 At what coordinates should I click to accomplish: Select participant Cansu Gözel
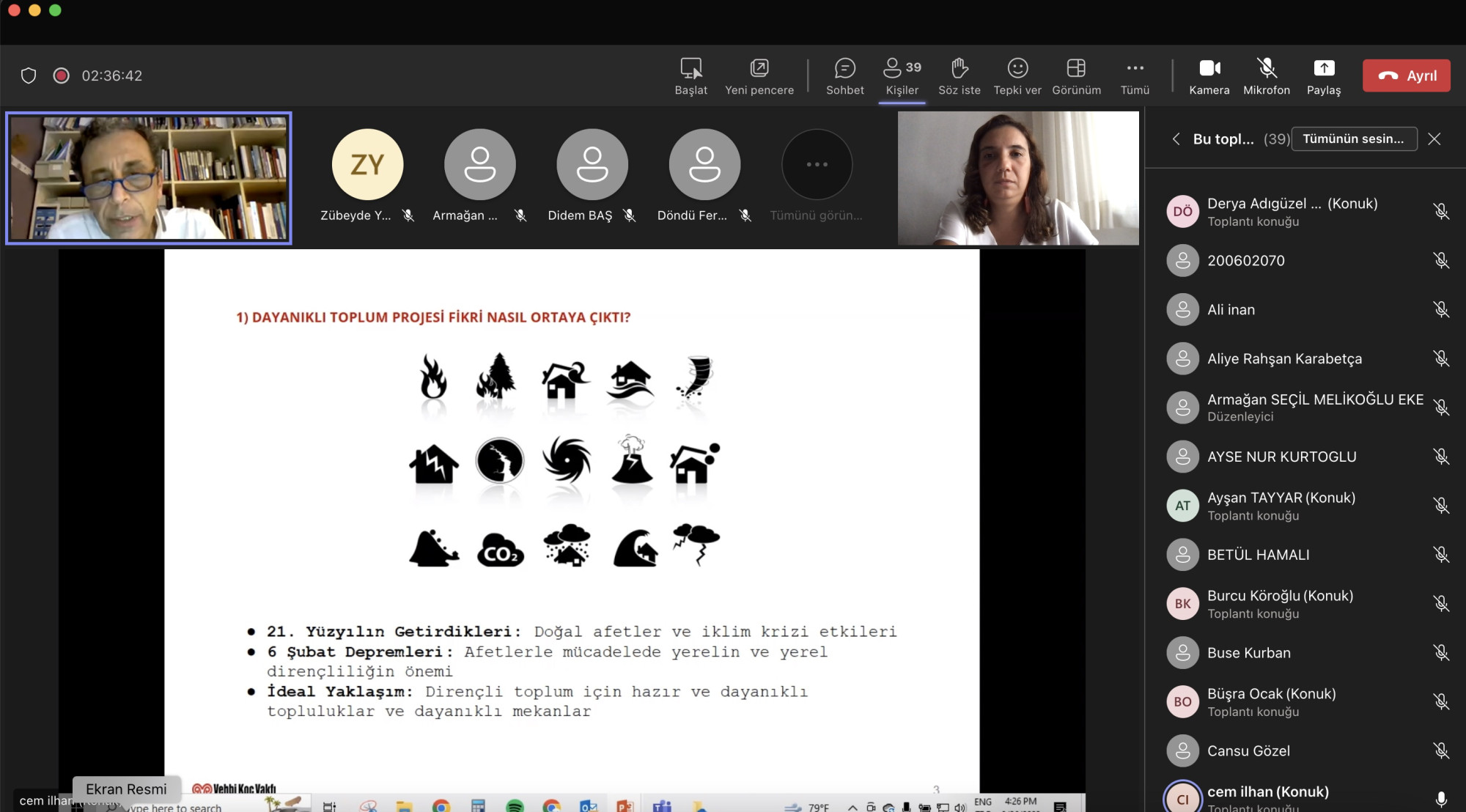(1306, 751)
